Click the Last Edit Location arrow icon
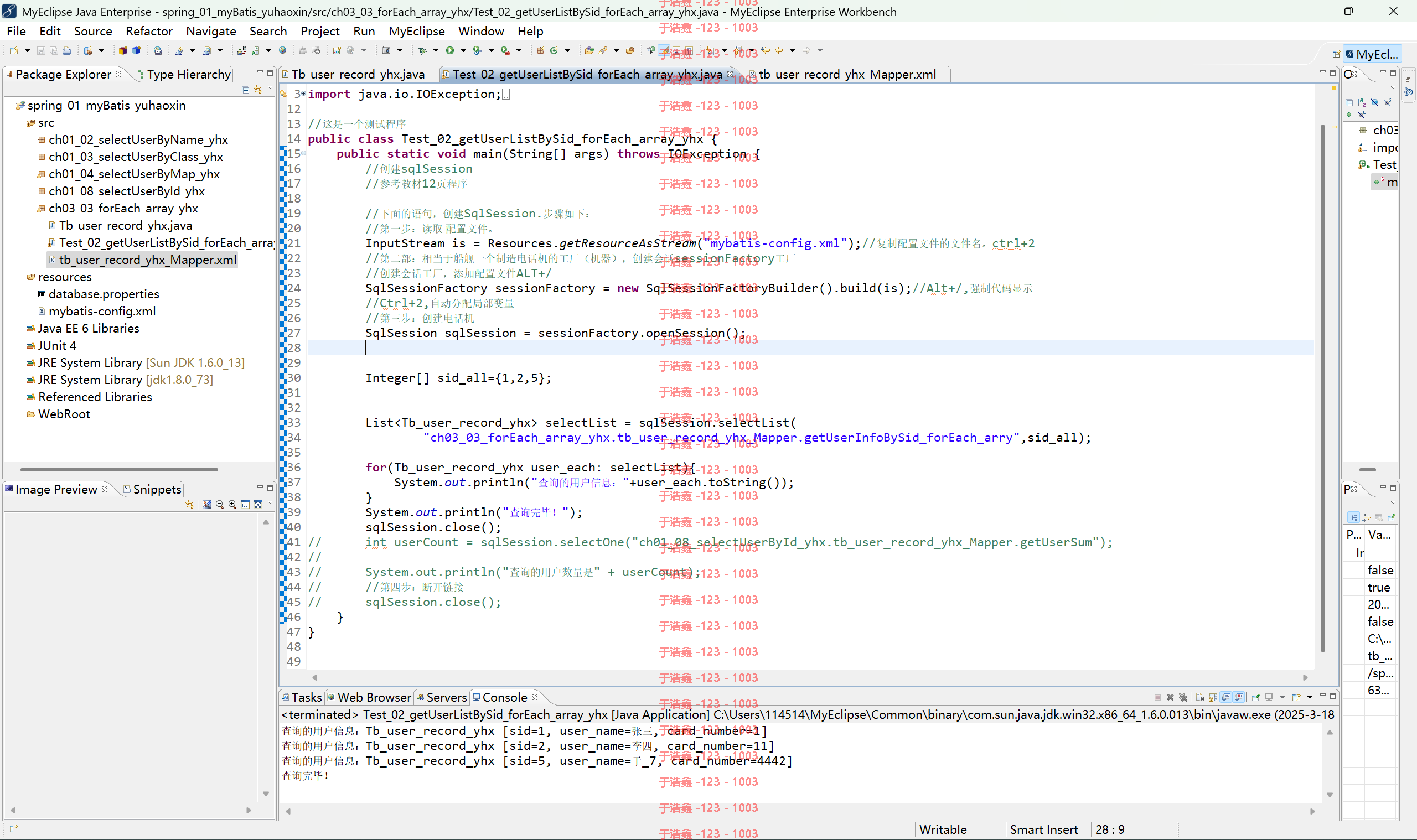Image resolution: width=1417 pixels, height=840 pixels. (766, 50)
